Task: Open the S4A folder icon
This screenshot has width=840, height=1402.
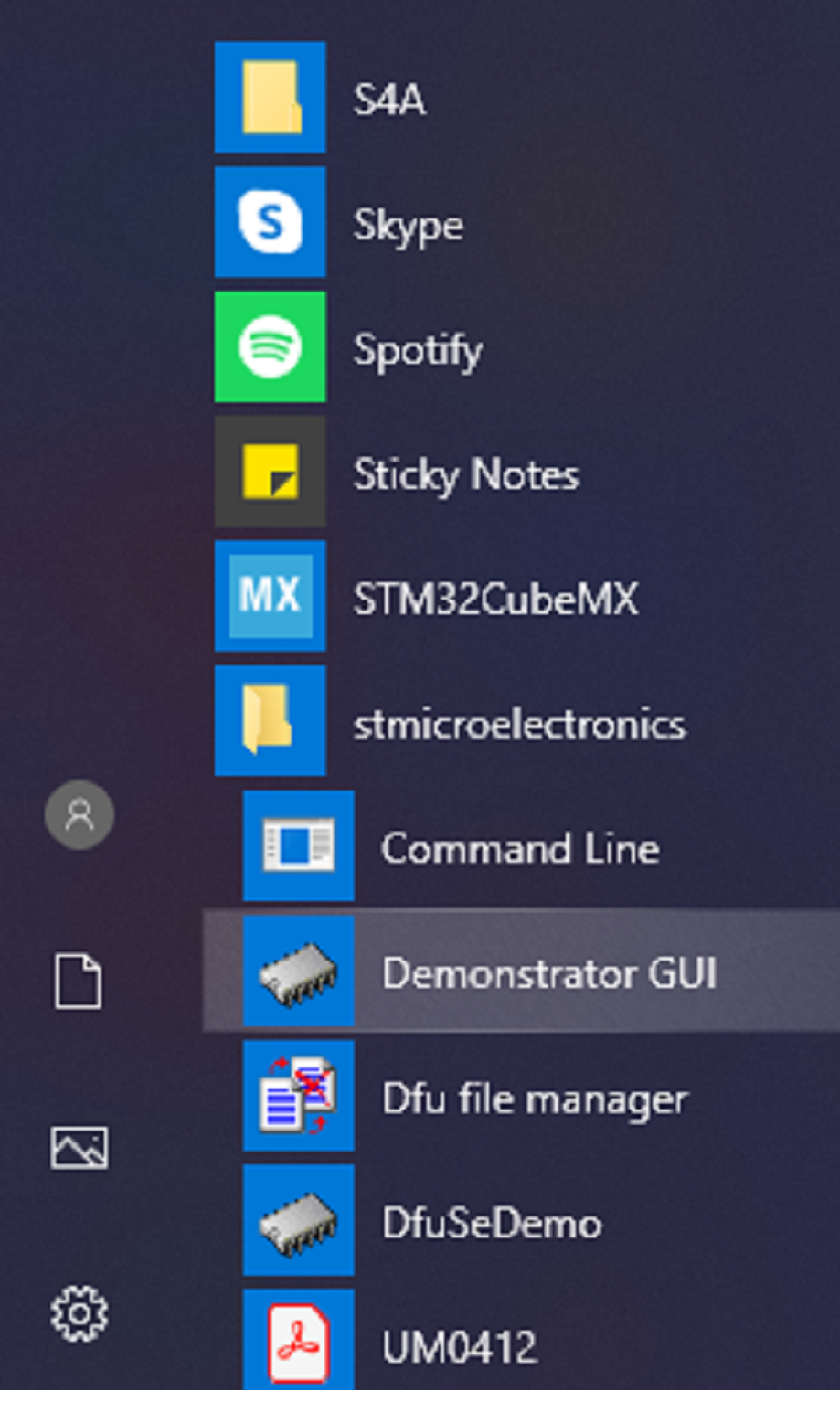Action: (270, 97)
